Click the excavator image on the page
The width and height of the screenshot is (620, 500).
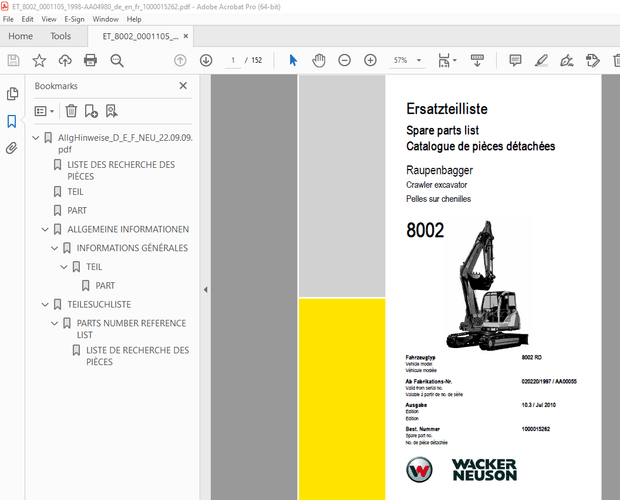[x=487, y=285]
